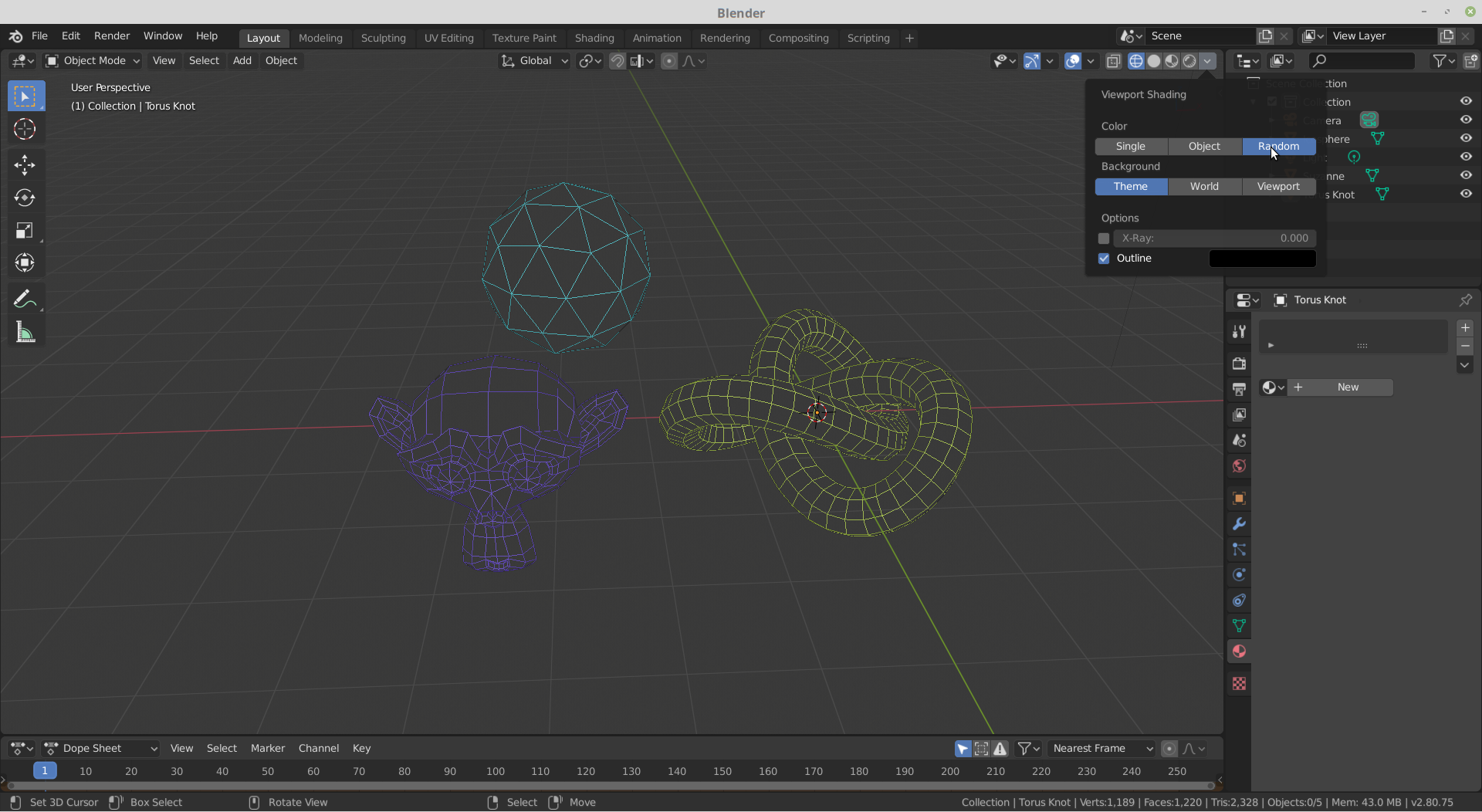Activate the Annotate pencil tool
Image resolution: width=1482 pixels, height=812 pixels.
25,299
